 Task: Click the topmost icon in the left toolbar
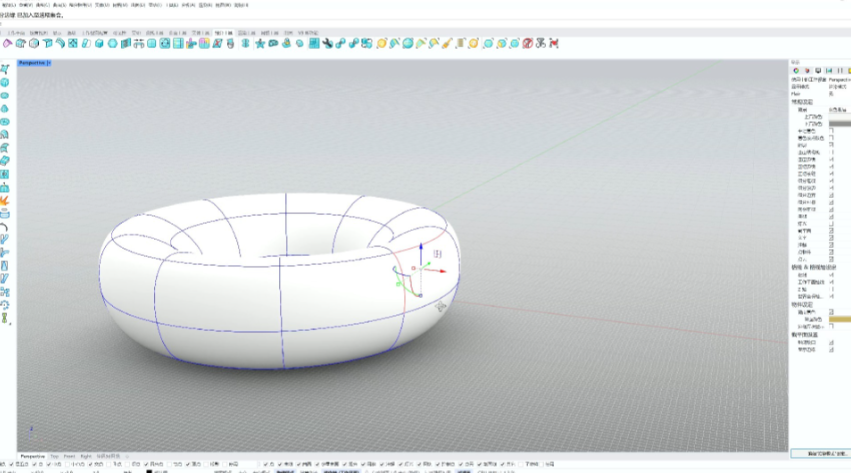click(5, 69)
